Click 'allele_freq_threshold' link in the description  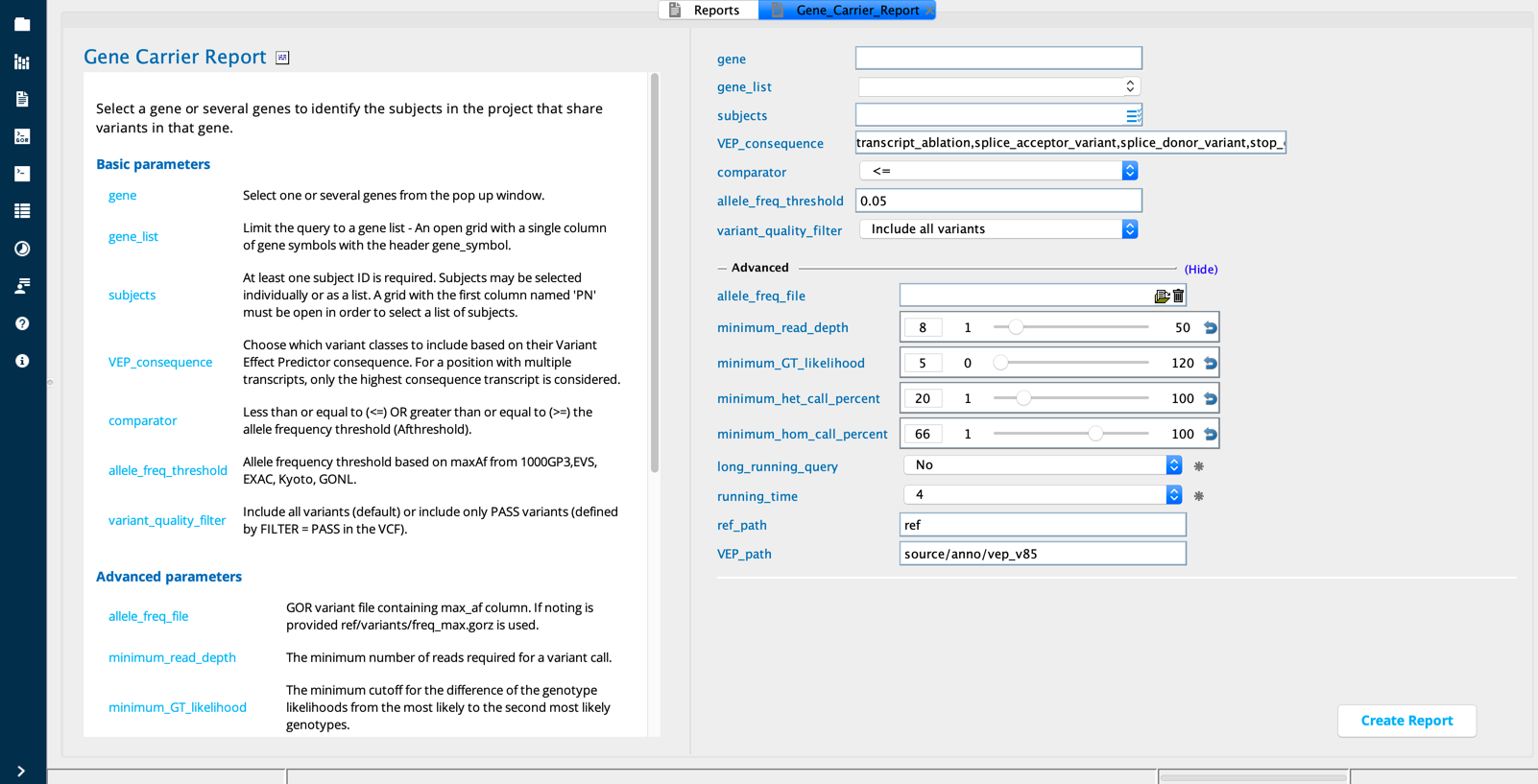click(x=168, y=471)
